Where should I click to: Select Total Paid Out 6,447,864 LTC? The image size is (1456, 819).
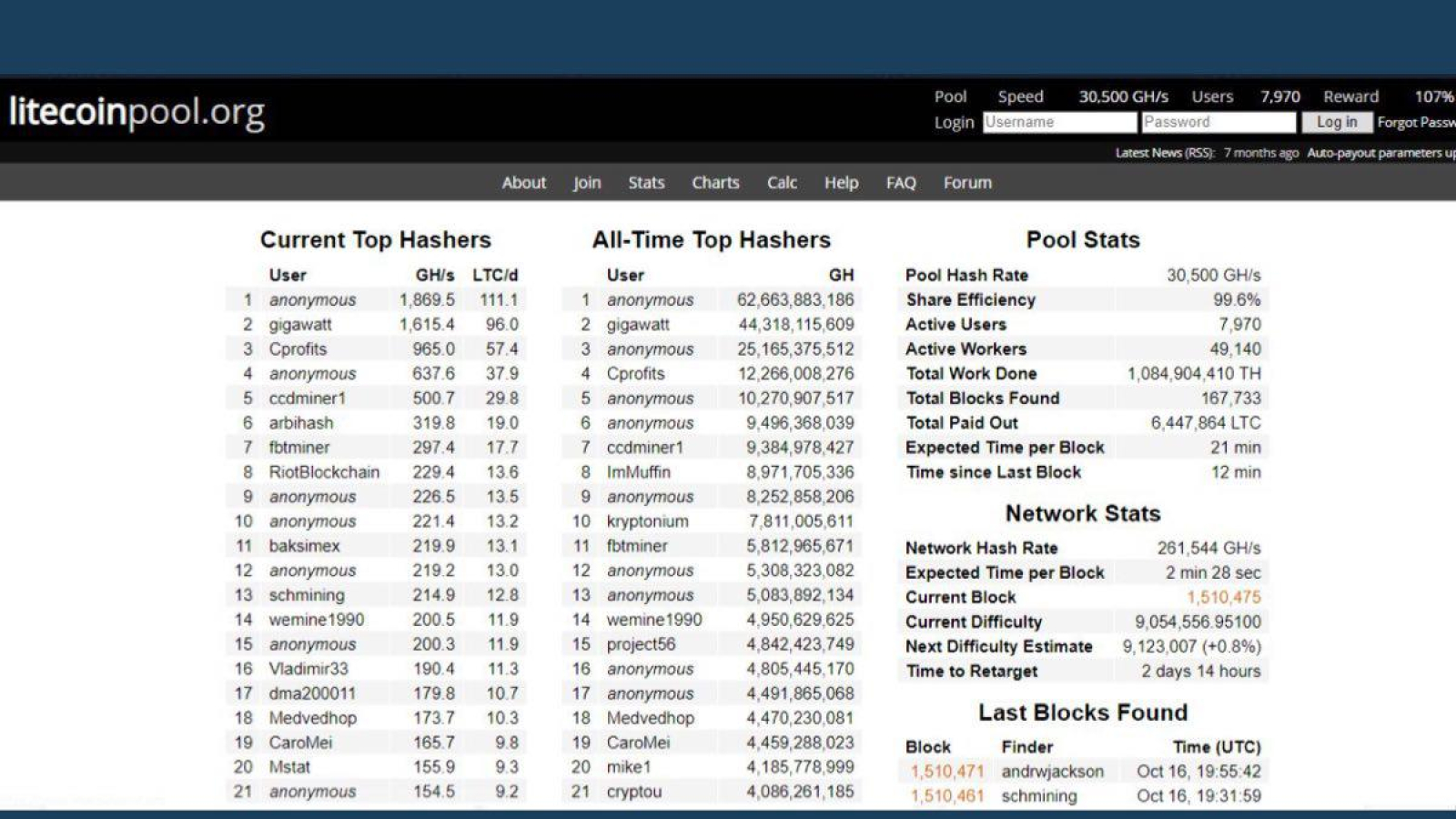click(x=1206, y=423)
